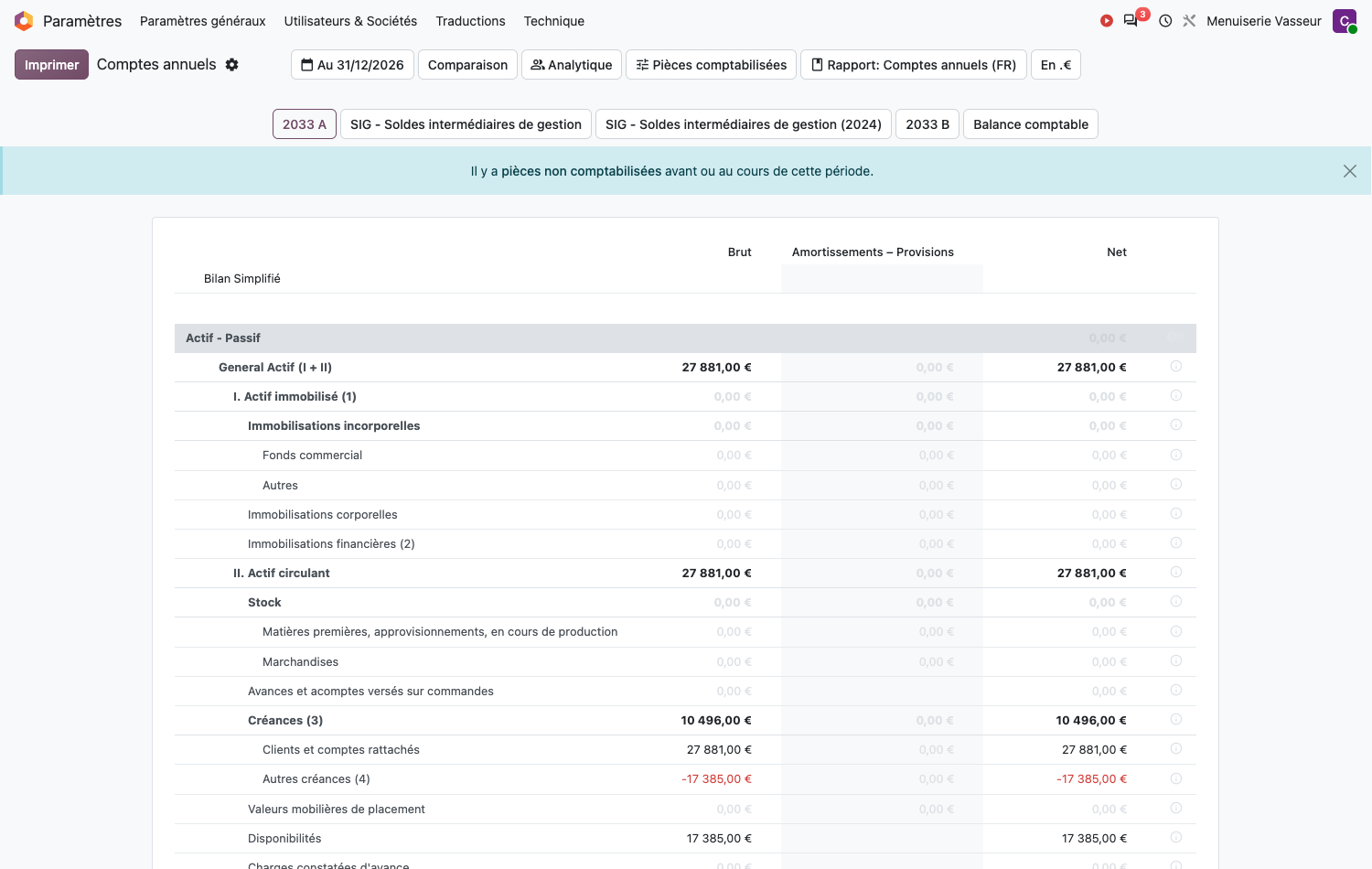This screenshot has height=869, width=1372.
Task: Click info icon on General Actif row
Action: point(1176,367)
